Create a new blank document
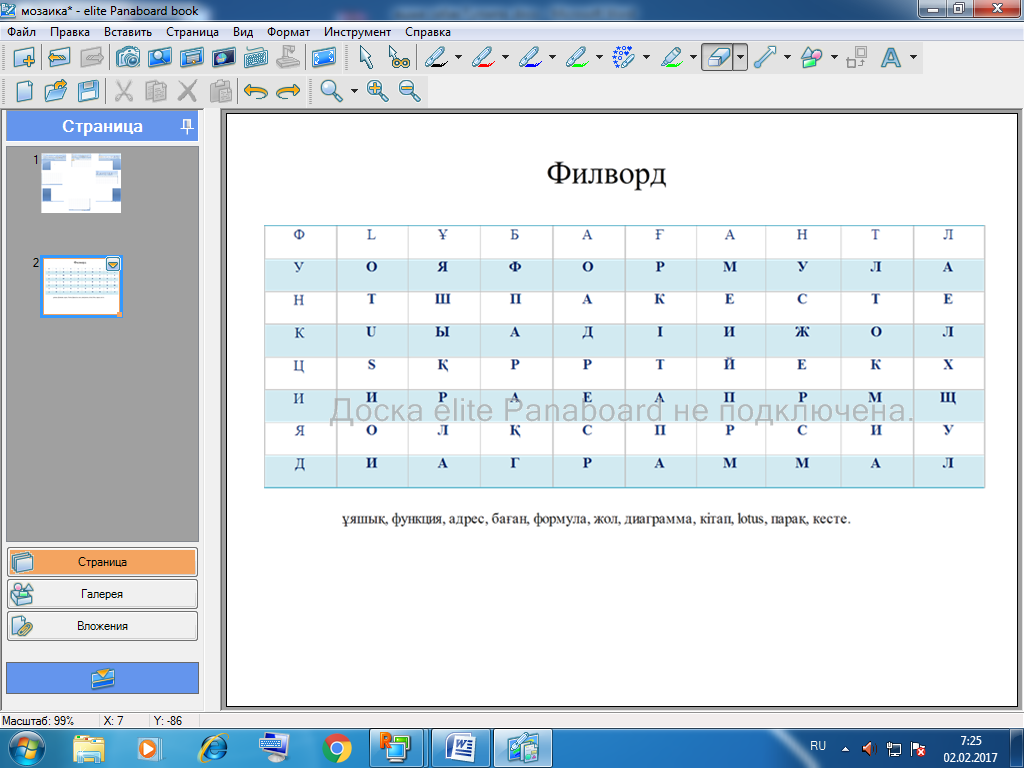Viewport: 1024px width, 768px height. tap(24, 91)
